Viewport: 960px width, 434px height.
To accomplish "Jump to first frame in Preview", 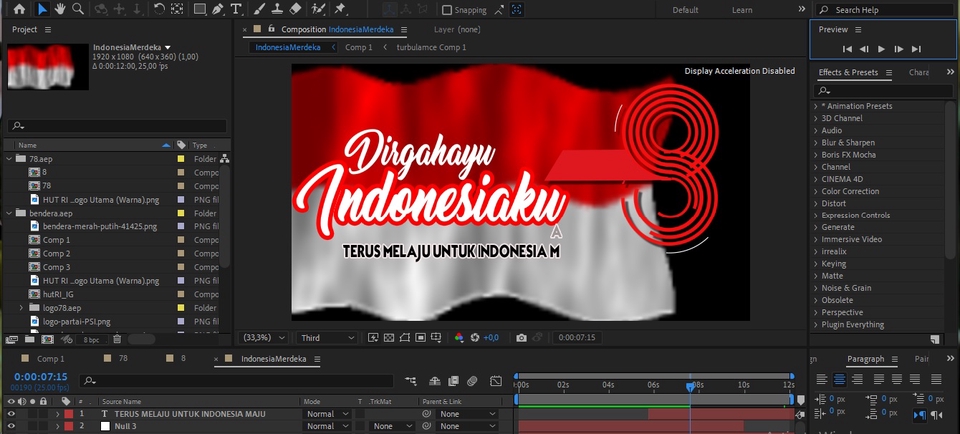I will pos(847,49).
